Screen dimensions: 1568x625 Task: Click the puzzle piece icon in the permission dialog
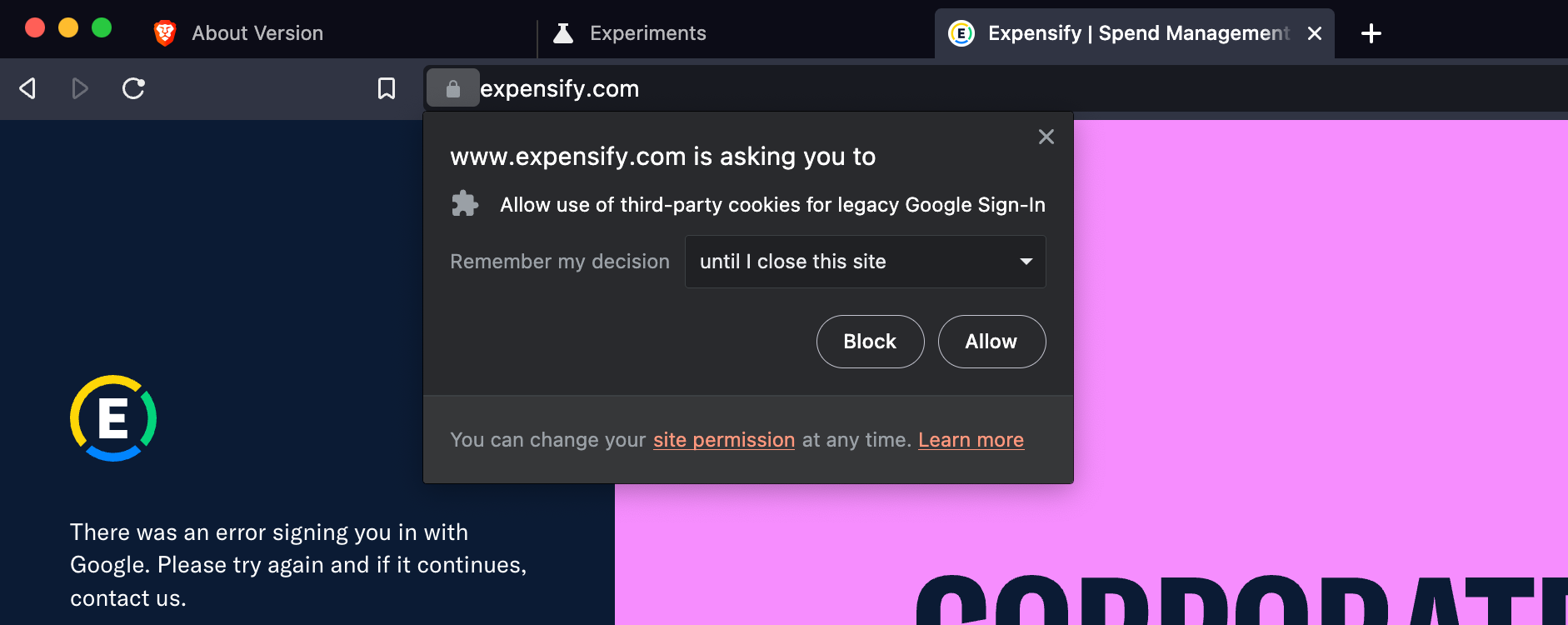pyautogui.click(x=465, y=203)
